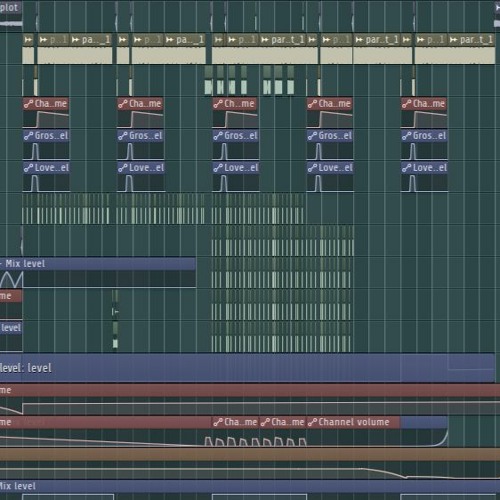Select the wide "level: level" automation clip

point(247,368)
